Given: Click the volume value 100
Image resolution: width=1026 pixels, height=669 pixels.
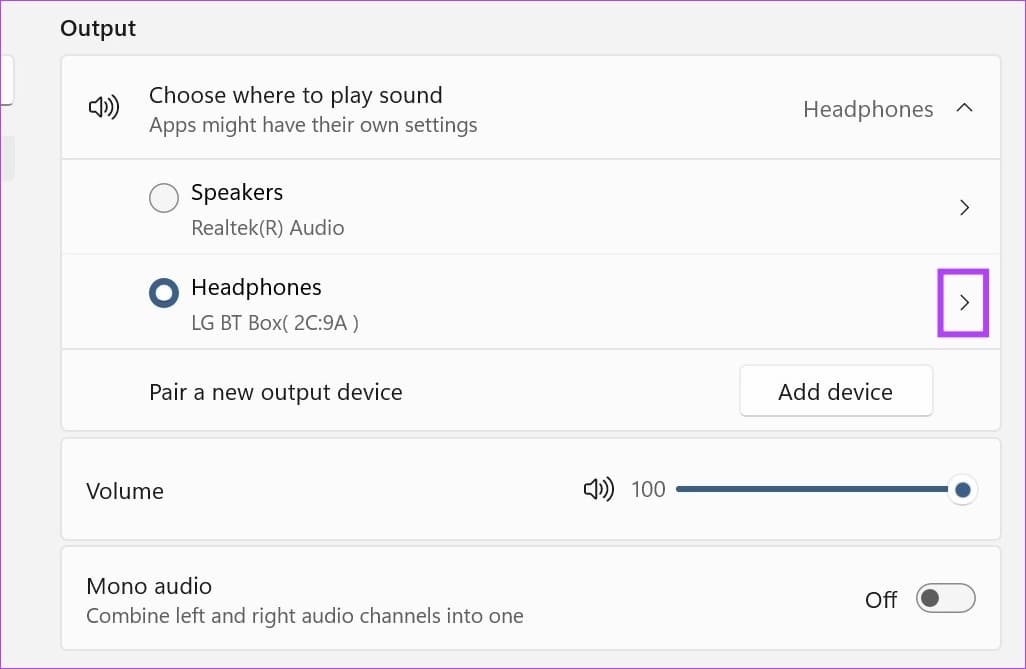Looking at the screenshot, I should point(648,490).
